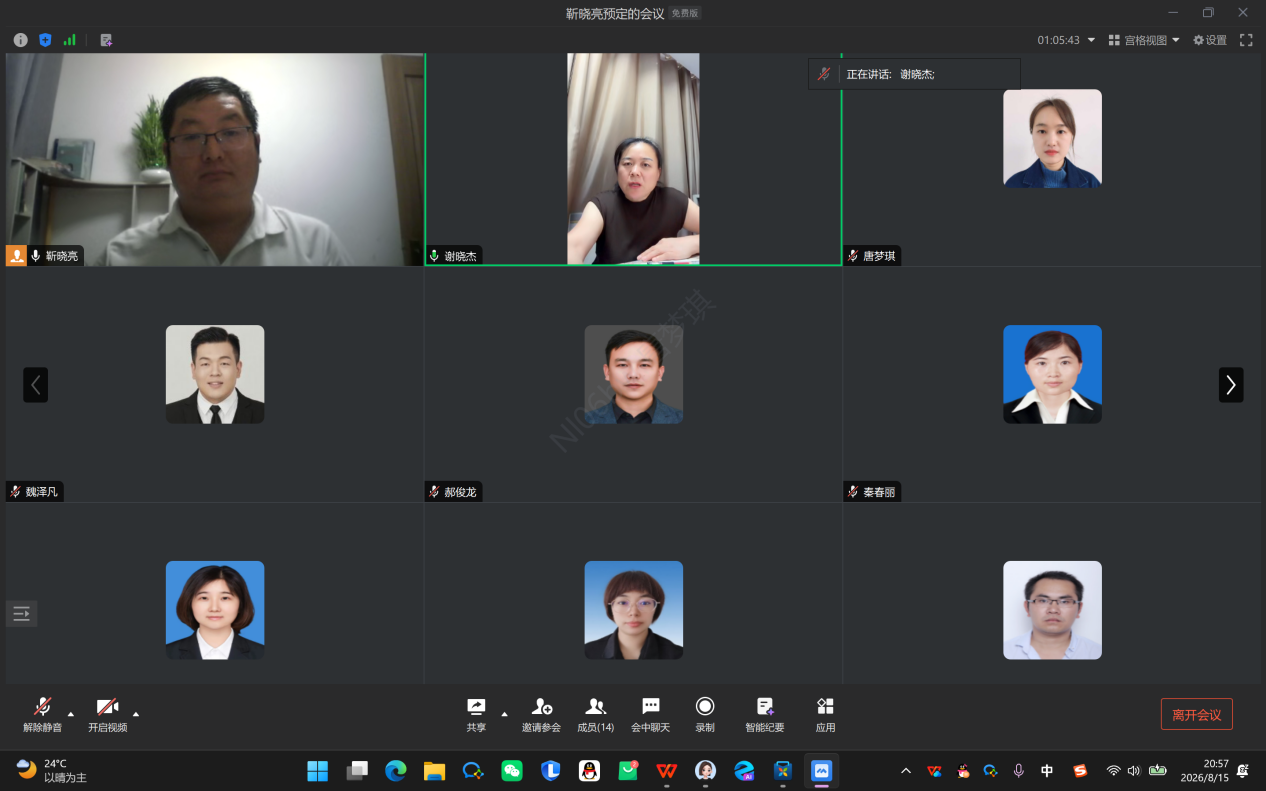This screenshot has height=791, width=1266.
Task: Expand the 宫格视图 layout dropdown
Action: 1144,40
